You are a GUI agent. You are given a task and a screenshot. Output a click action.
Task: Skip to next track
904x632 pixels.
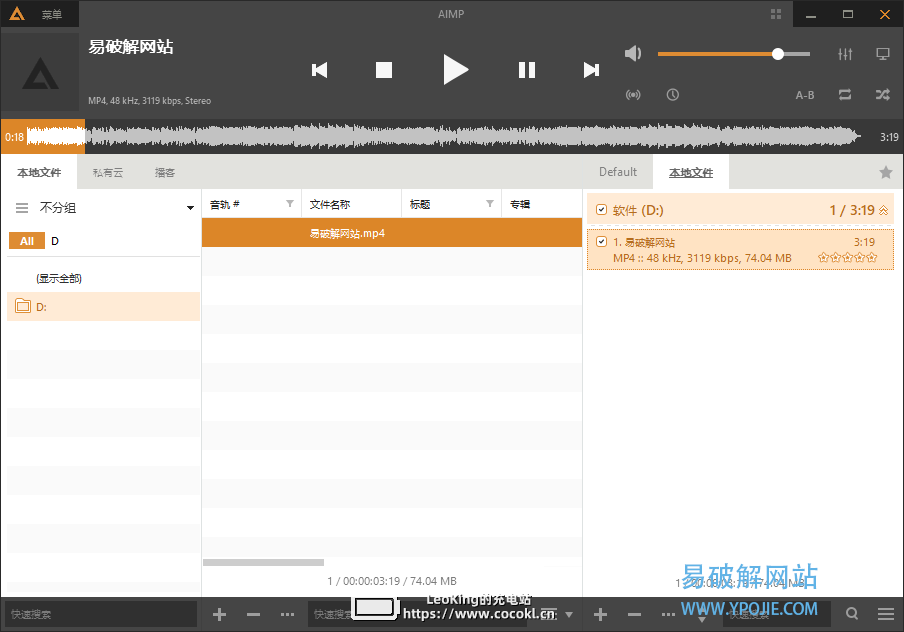click(591, 70)
